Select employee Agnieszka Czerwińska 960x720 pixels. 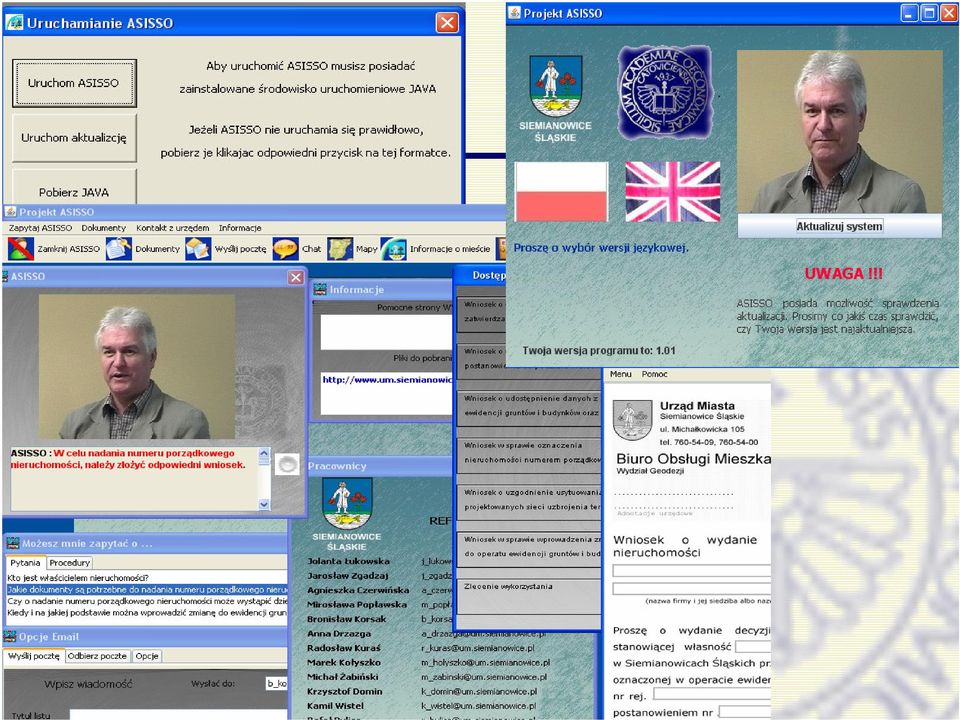pos(358,590)
